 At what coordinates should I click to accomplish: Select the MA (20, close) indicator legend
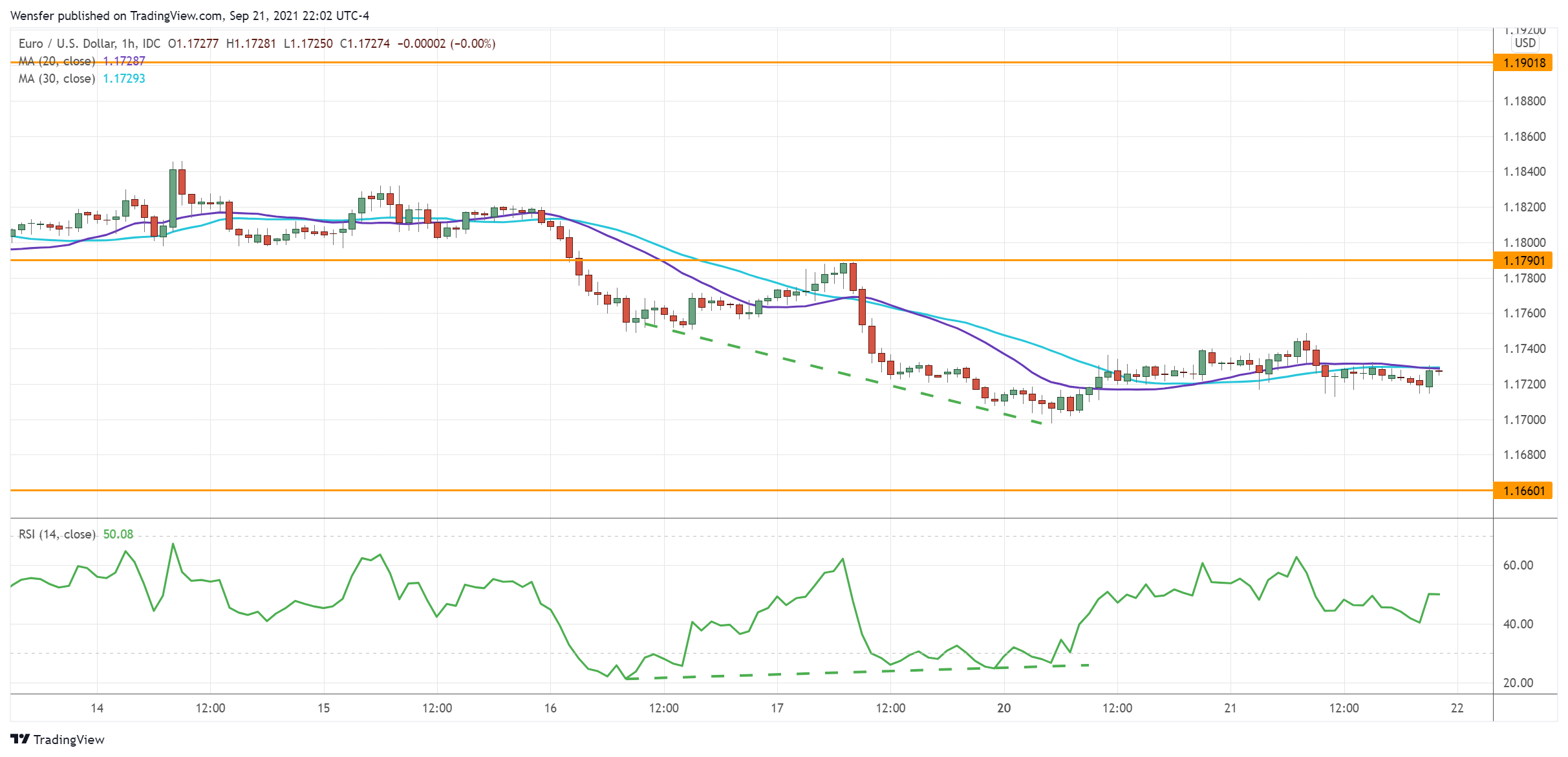[57, 61]
